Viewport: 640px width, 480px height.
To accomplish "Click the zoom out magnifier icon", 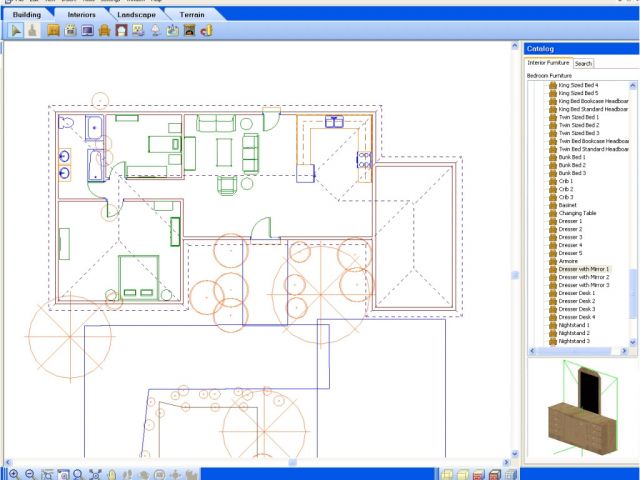I will coord(30,474).
